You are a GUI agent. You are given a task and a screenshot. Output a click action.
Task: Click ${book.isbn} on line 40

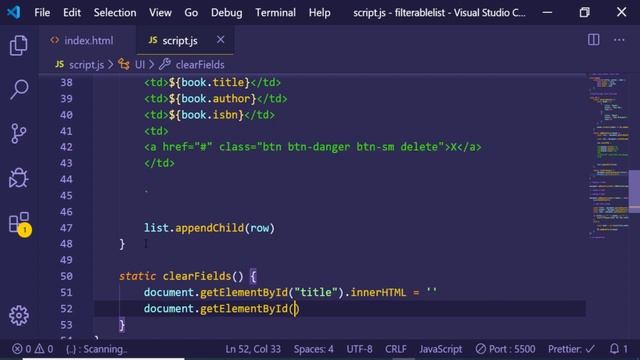click(206, 115)
